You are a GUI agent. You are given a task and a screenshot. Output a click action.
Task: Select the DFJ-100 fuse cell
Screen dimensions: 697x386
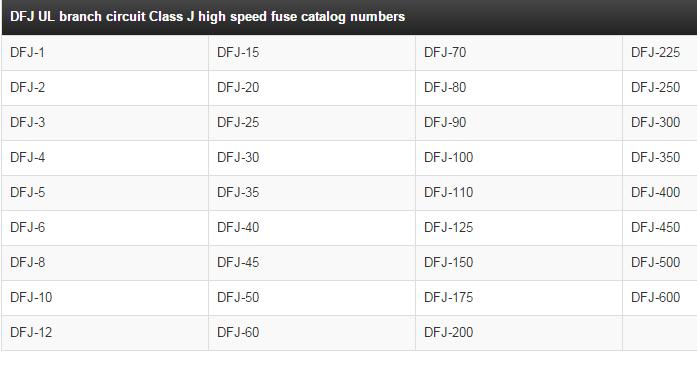[519, 158]
